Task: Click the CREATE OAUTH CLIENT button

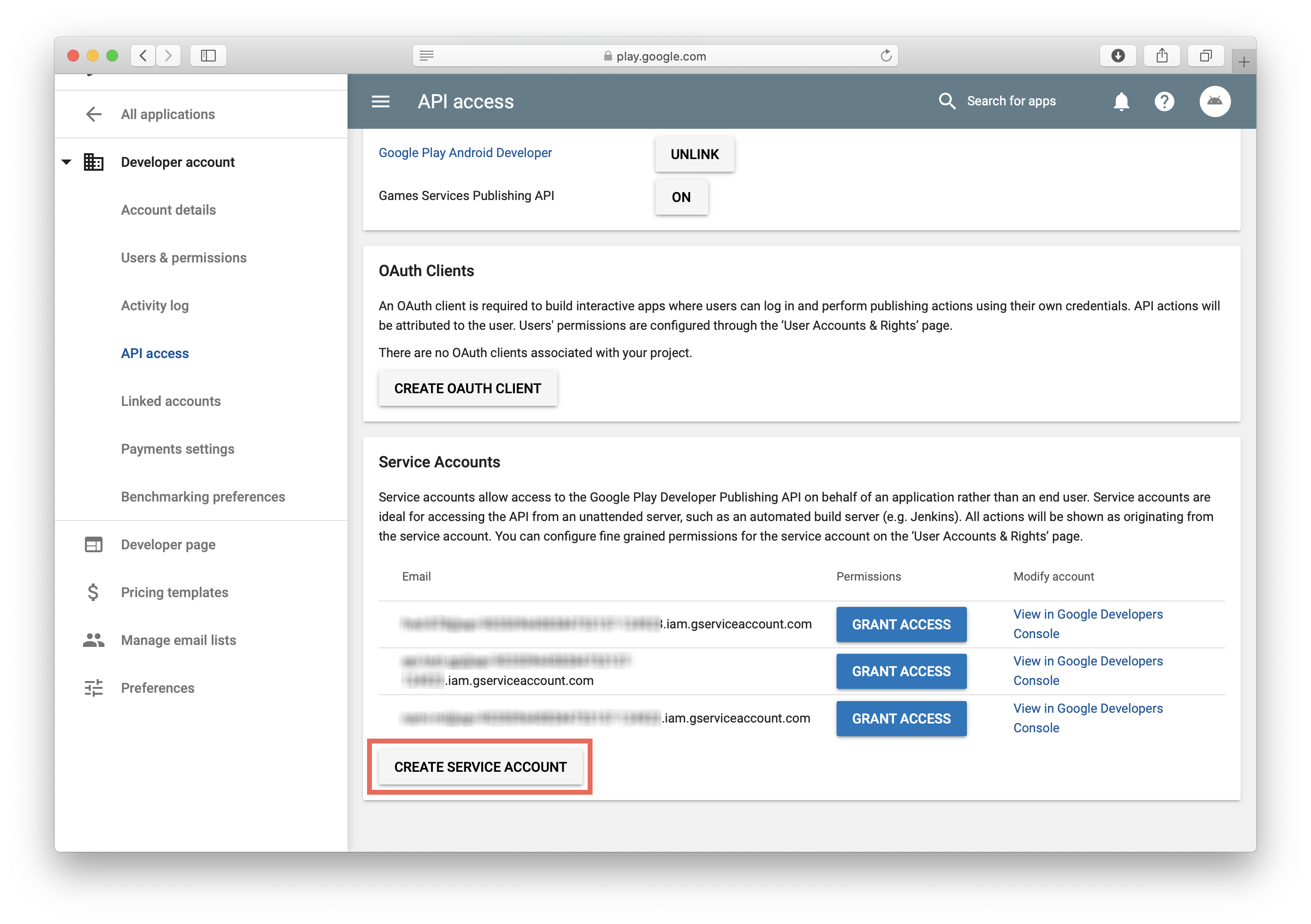Action: pos(467,389)
